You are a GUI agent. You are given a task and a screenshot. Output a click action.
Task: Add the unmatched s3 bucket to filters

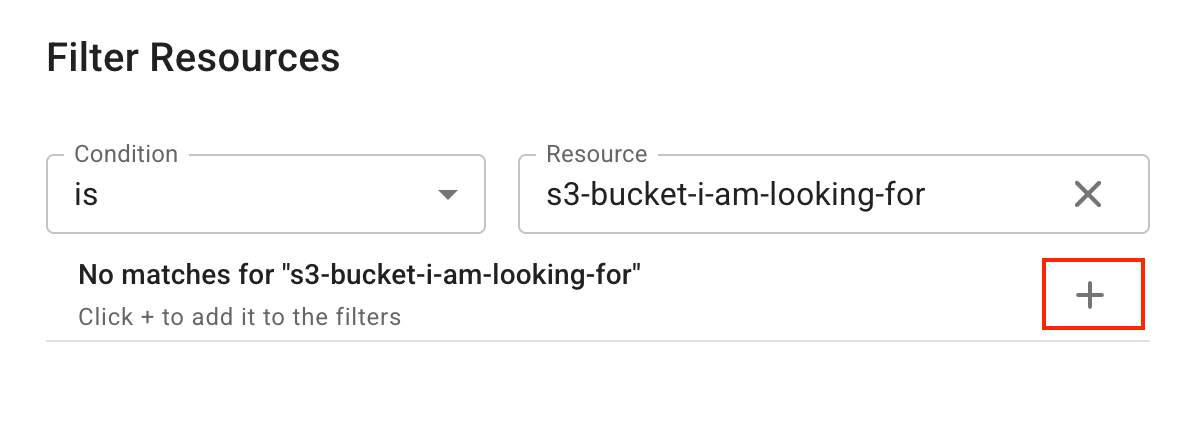(1090, 295)
